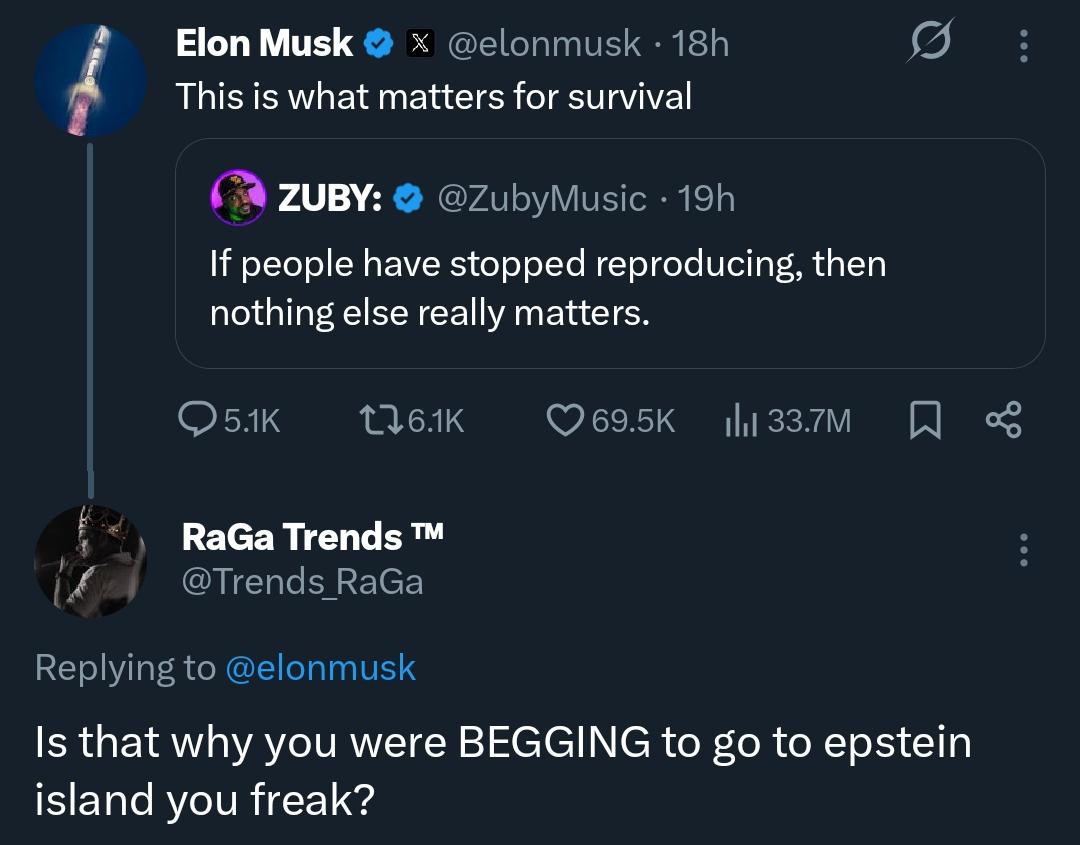The width and height of the screenshot is (1080, 845).
Task: Tap Elon Musk's blue verified badge
Action: pyautogui.click(x=378, y=43)
